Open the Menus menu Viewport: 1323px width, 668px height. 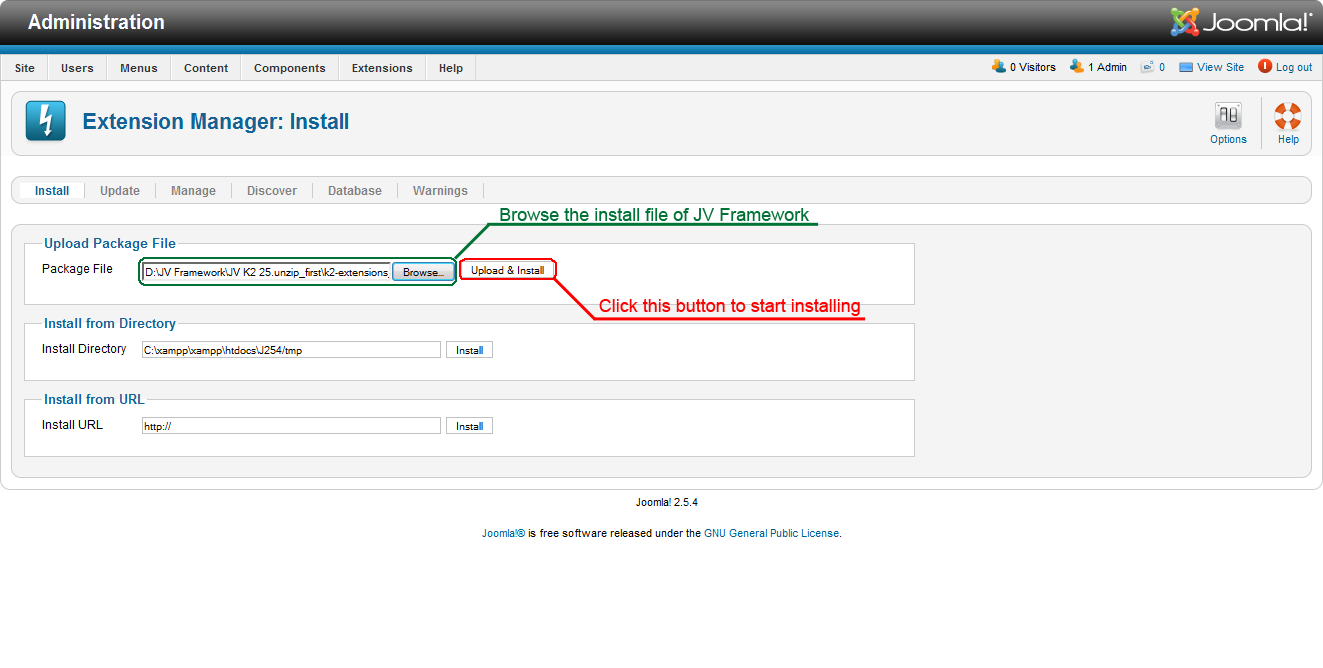pos(139,68)
